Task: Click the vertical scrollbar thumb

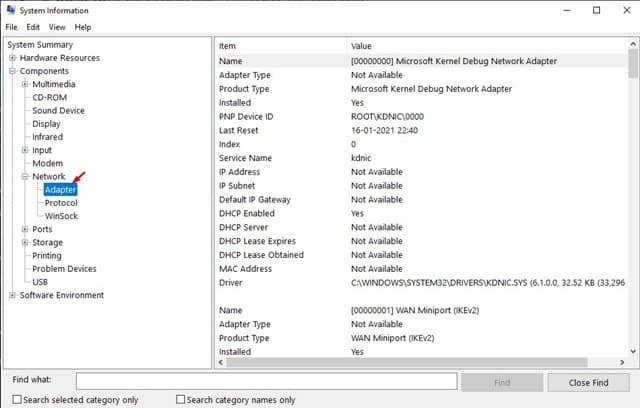Action: 633,64
